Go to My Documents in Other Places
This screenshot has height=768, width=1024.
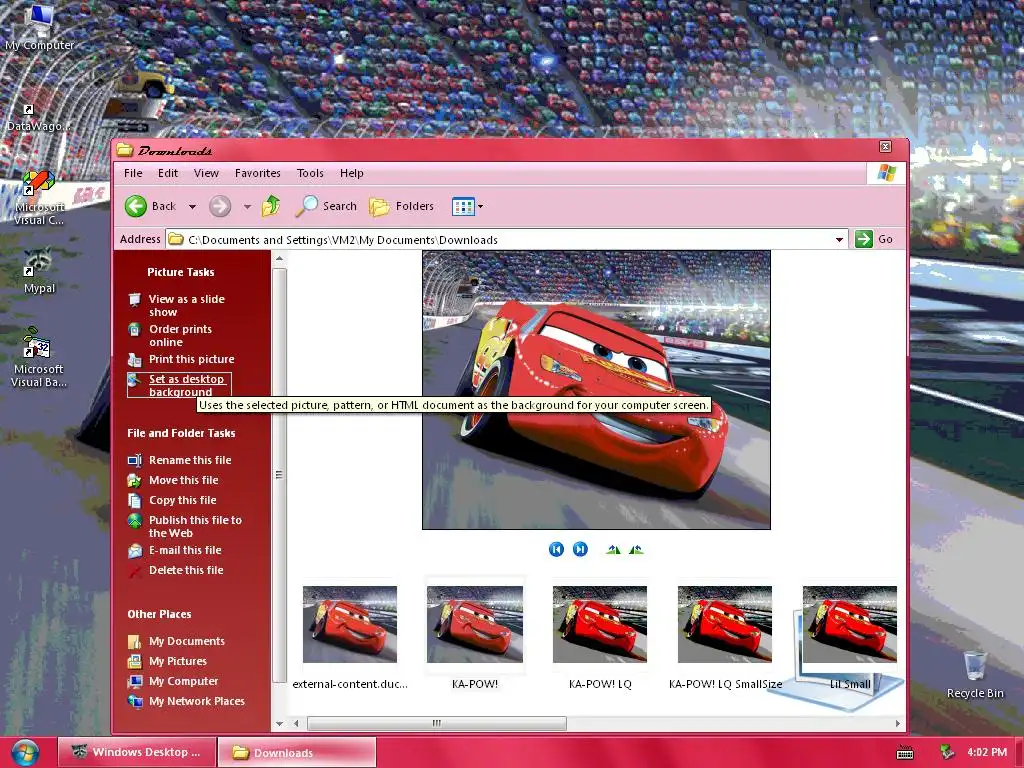click(x=187, y=641)
